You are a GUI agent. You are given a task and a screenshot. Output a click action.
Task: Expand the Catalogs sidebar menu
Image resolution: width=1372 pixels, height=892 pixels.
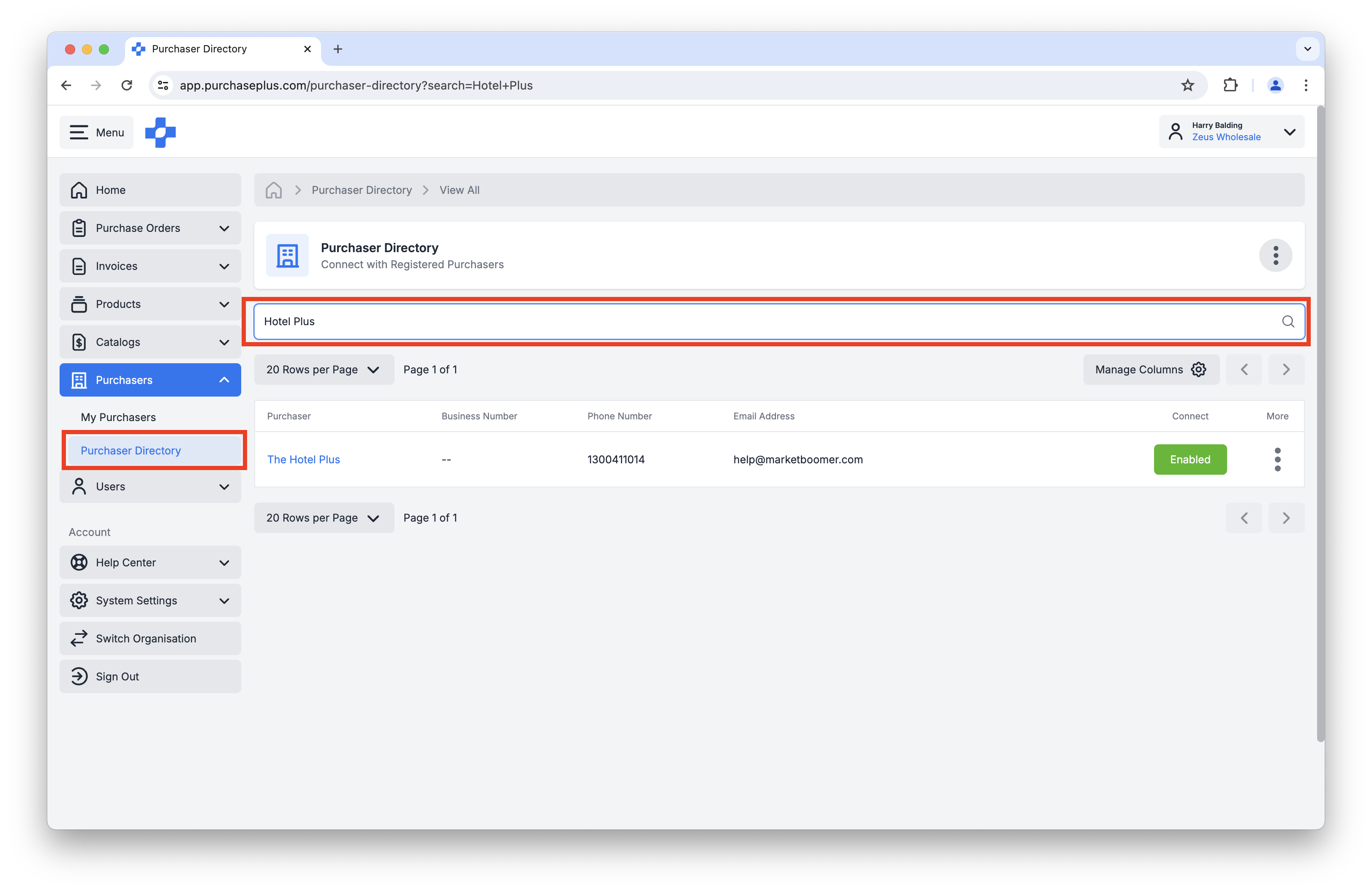(x=150, y=342)
